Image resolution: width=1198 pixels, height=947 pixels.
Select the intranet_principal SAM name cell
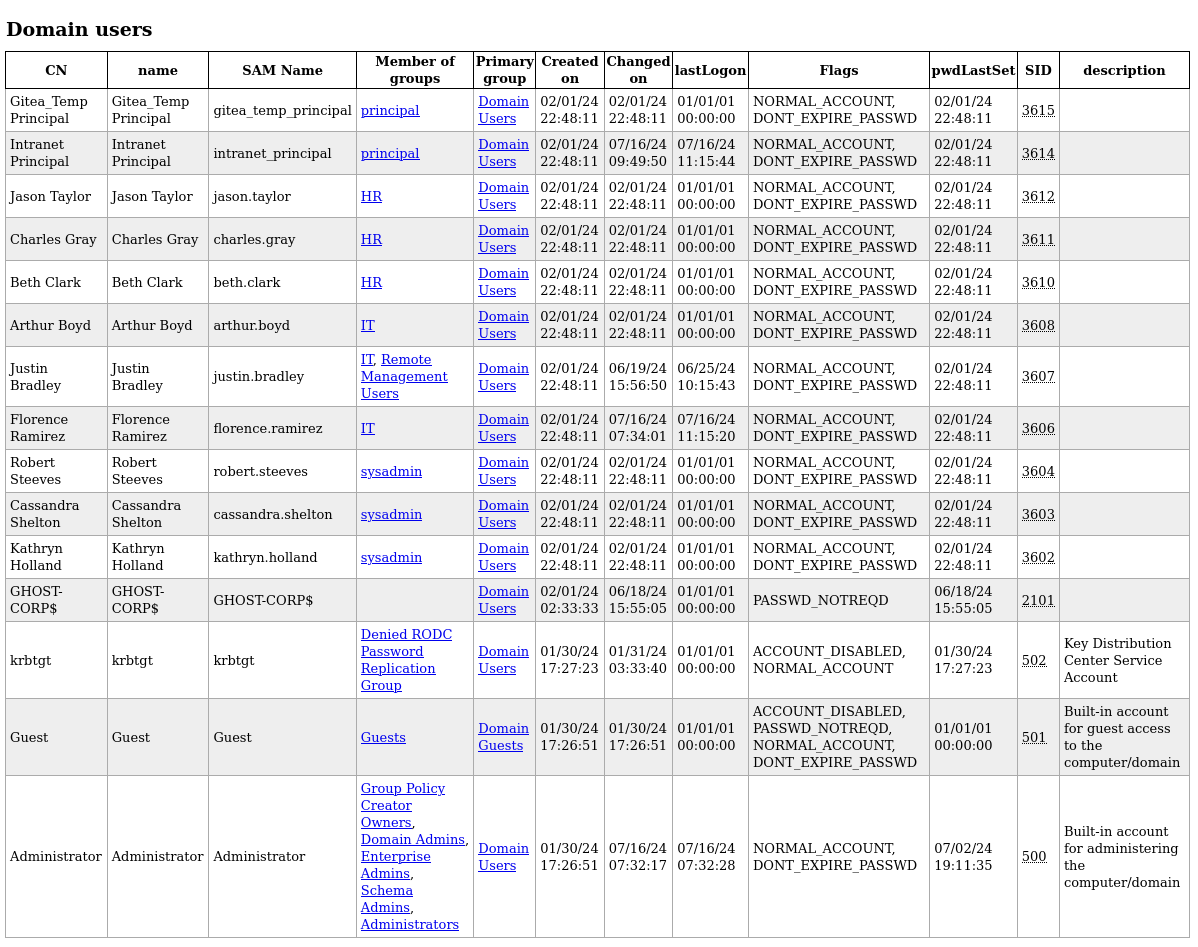click(282, 153)
